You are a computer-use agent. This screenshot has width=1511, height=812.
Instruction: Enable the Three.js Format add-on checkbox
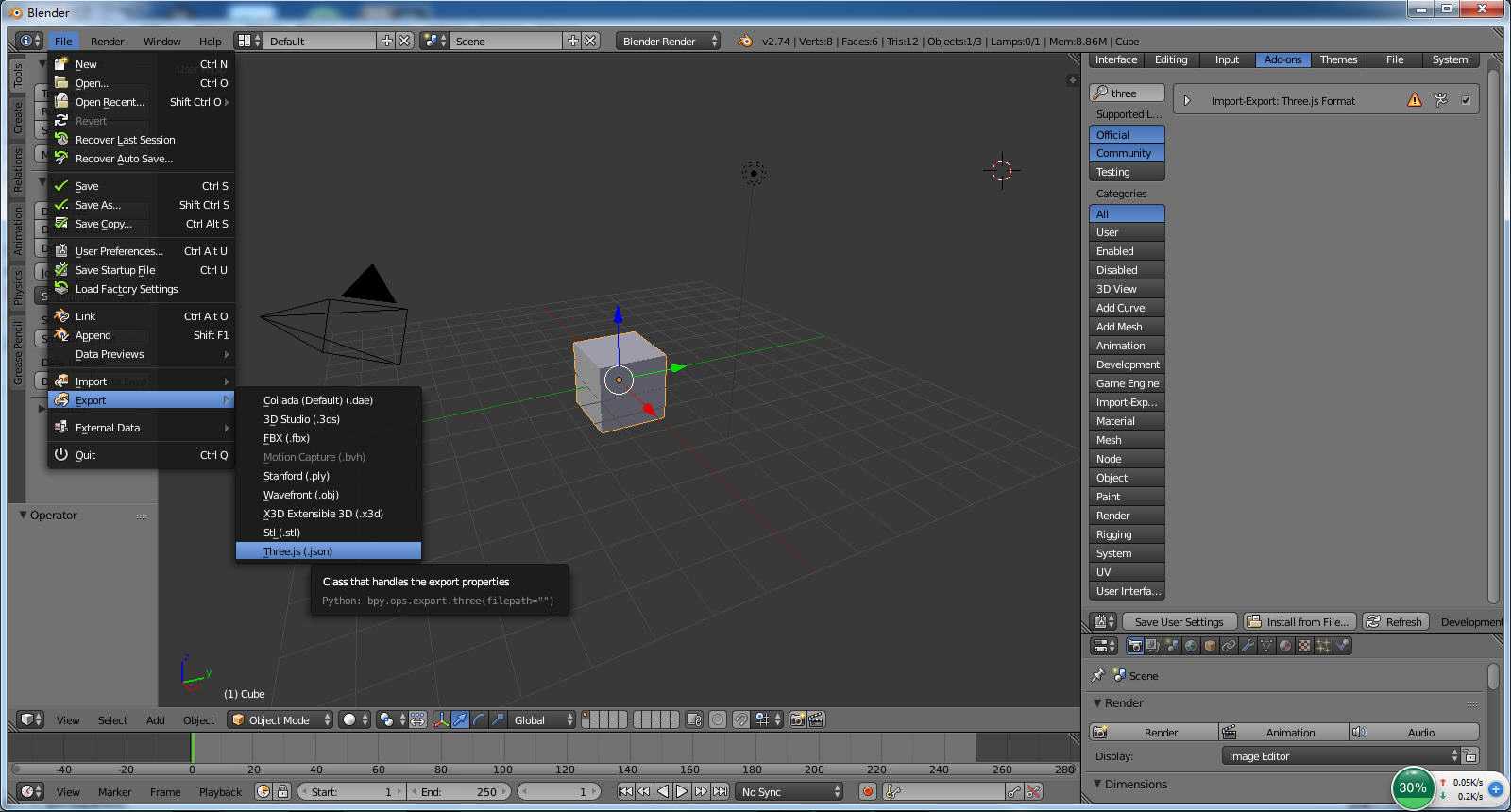click(1466, 100)
